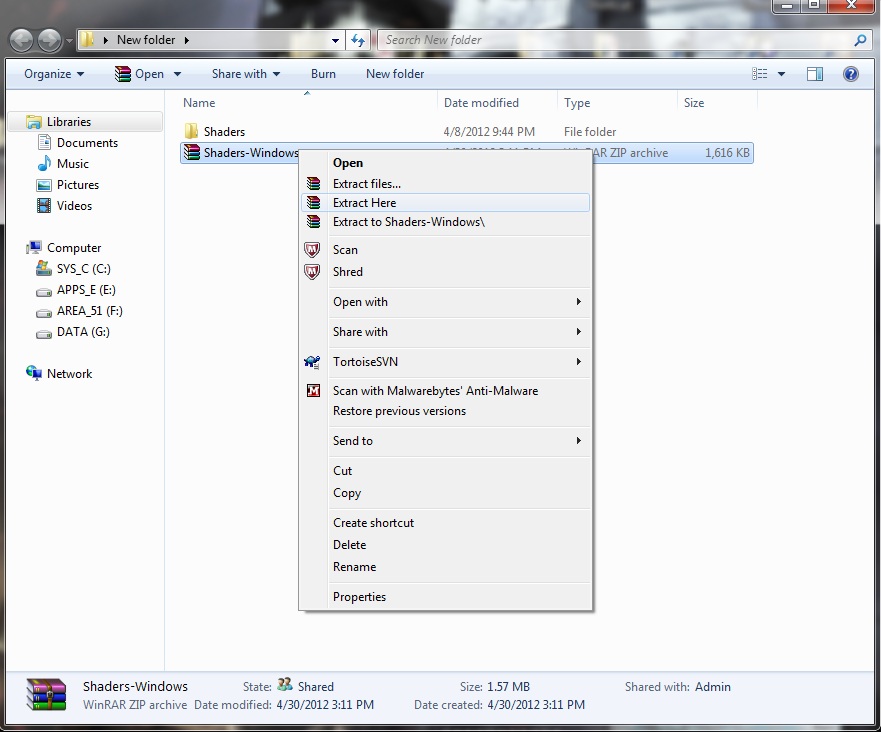The width and height of the screenshot is (881, 732).
Task: Click the Computer icon in navigation pane
Action: [x=34, y=247]
